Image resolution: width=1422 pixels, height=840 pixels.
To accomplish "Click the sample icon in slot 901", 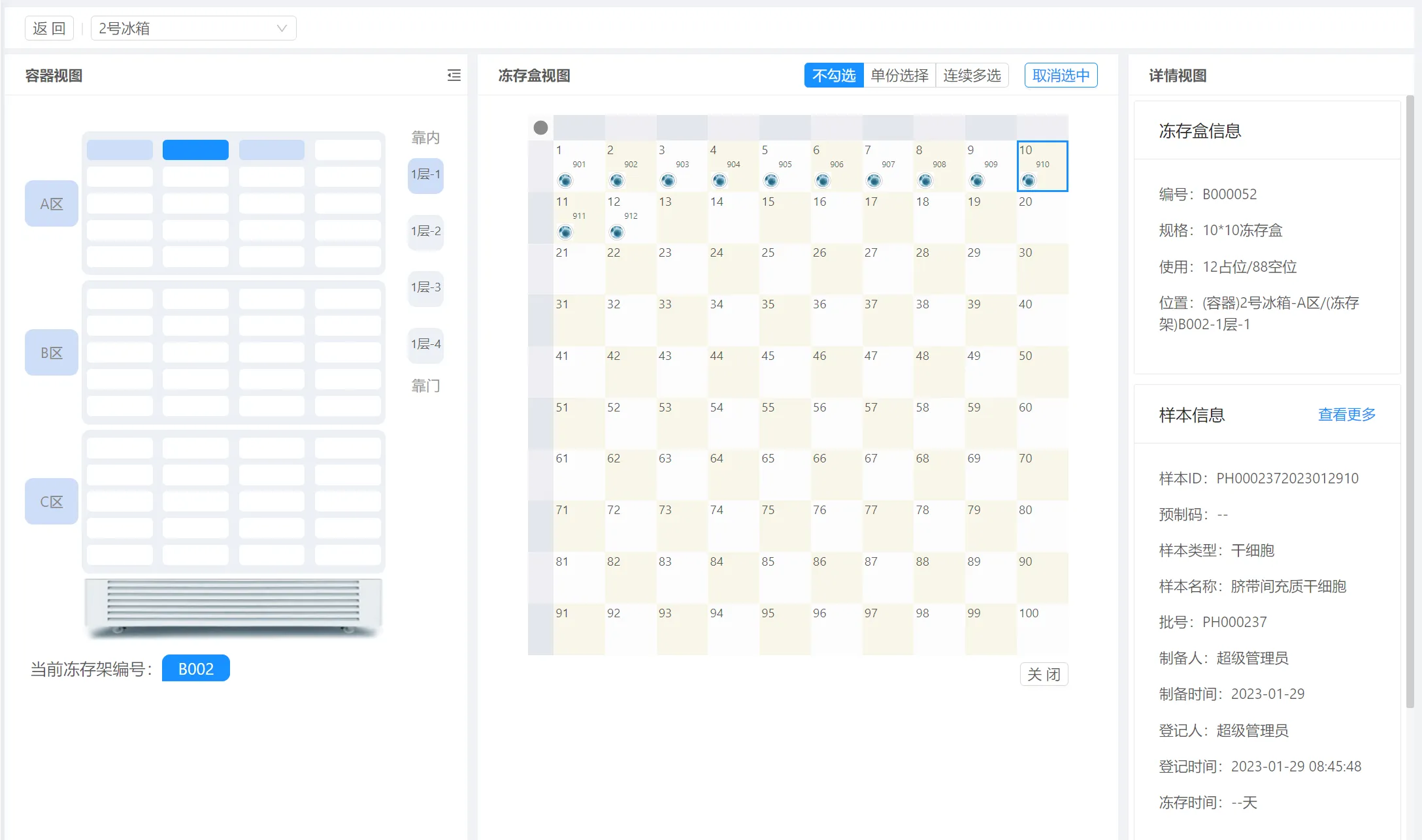I will click(x=565, y=180).
